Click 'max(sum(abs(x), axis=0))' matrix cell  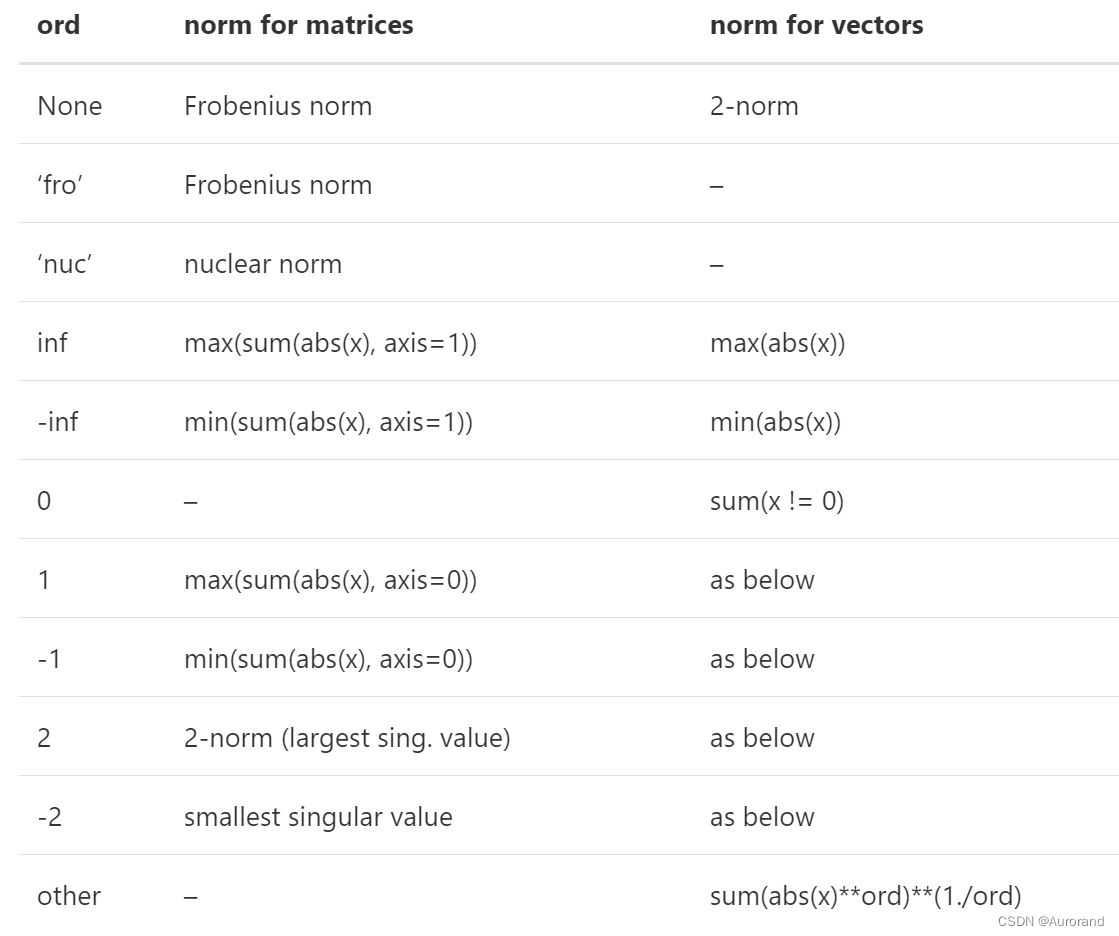330,580
